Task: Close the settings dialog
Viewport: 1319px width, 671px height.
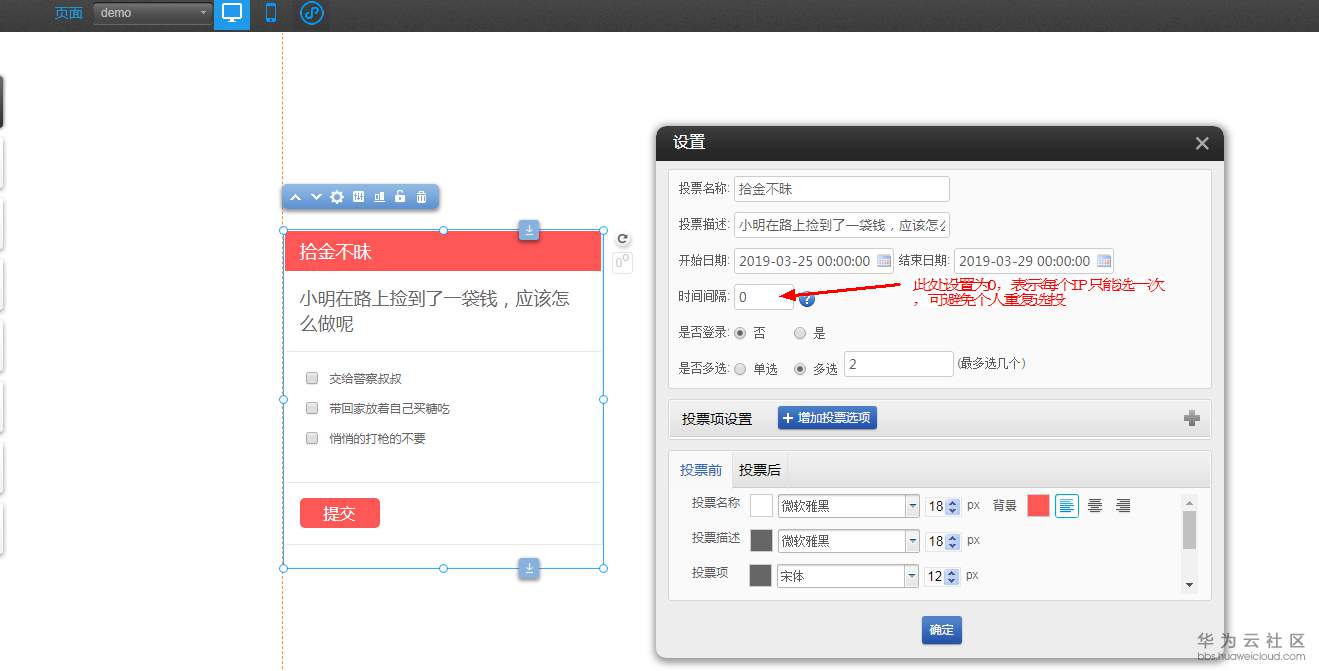Action: click(x=1202, y=143)
